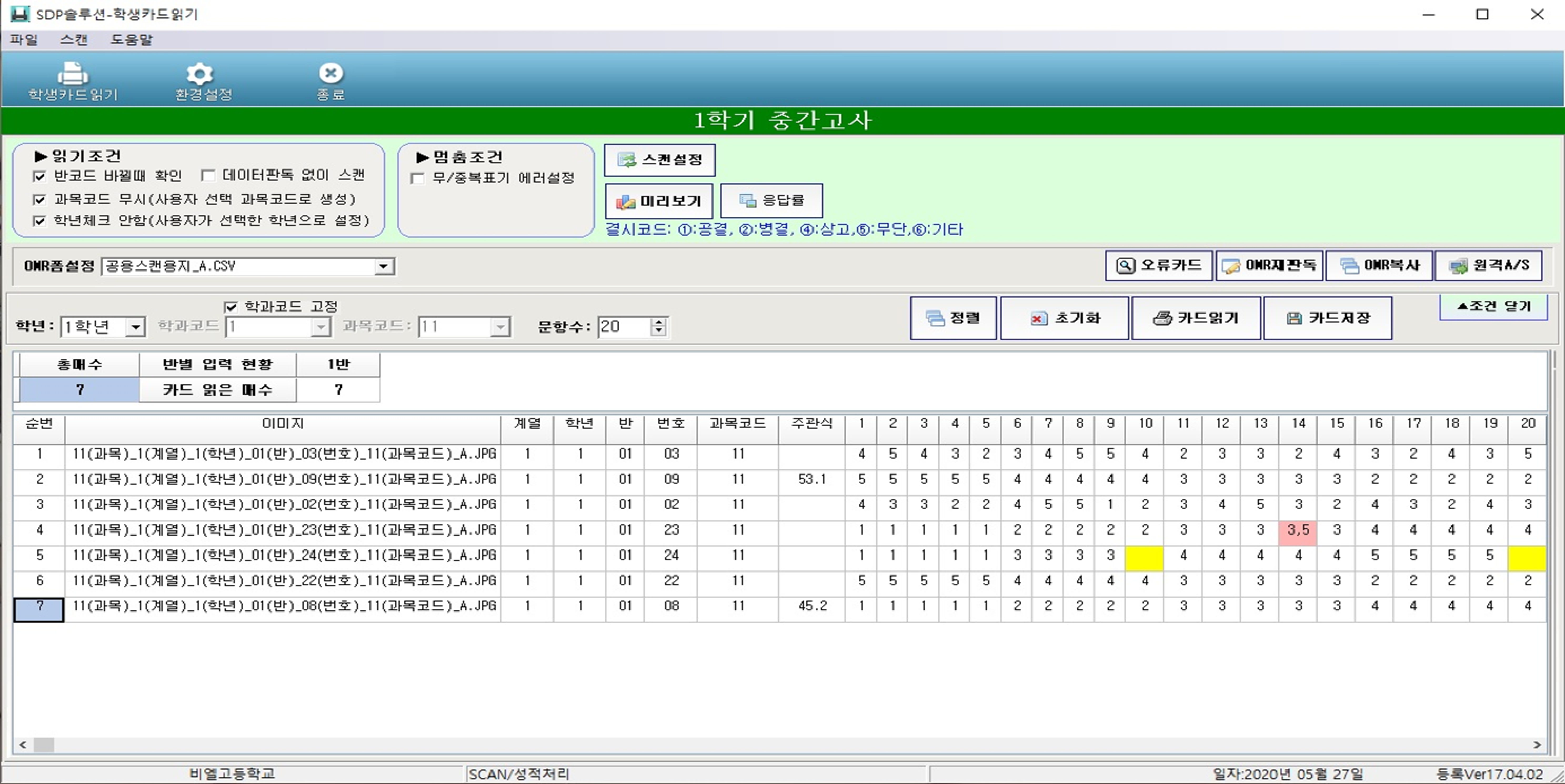Toggle 학년체크 안함 checkbox
This screenshot has height=784, width=1565.
tap(39, 220)
